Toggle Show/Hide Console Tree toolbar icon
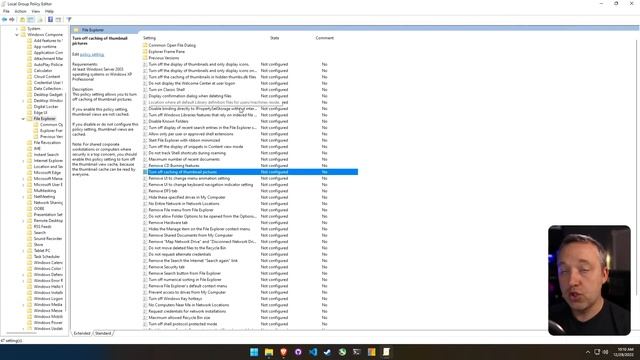640x360 pixels. tap(31, 20)
